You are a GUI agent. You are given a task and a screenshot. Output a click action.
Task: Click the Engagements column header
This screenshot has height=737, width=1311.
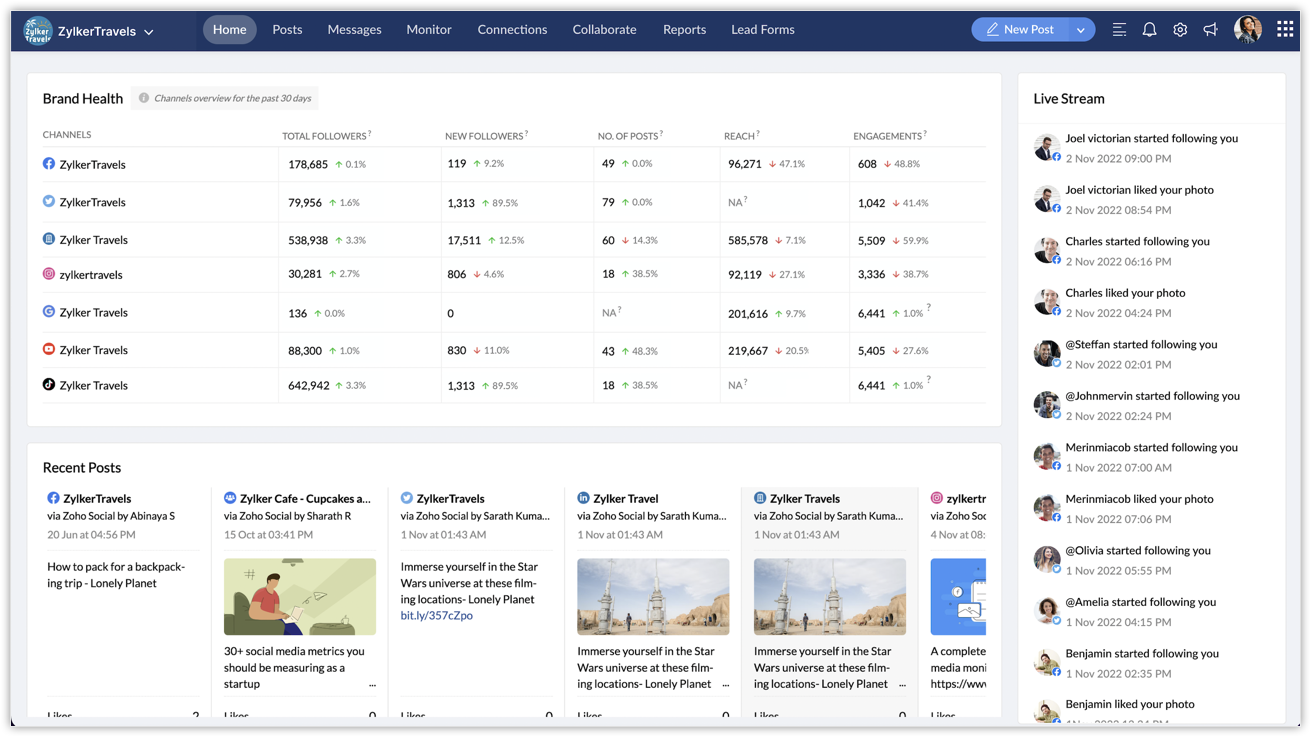(x=888, y=135)
